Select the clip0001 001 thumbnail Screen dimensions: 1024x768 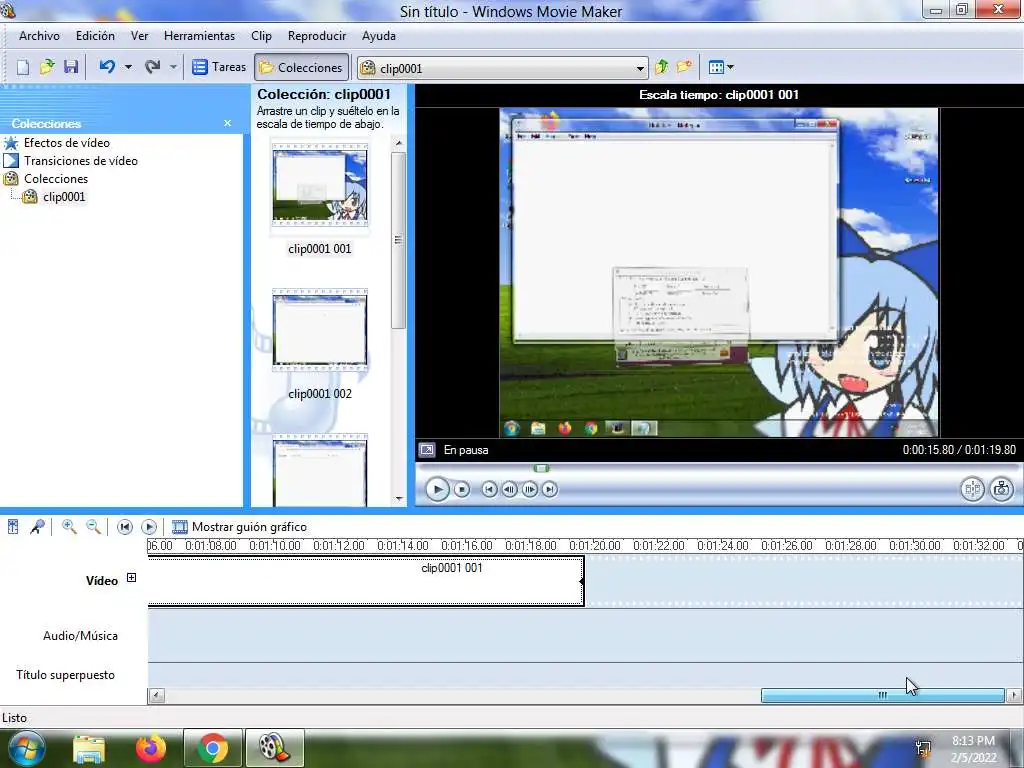tap(320, 186)
